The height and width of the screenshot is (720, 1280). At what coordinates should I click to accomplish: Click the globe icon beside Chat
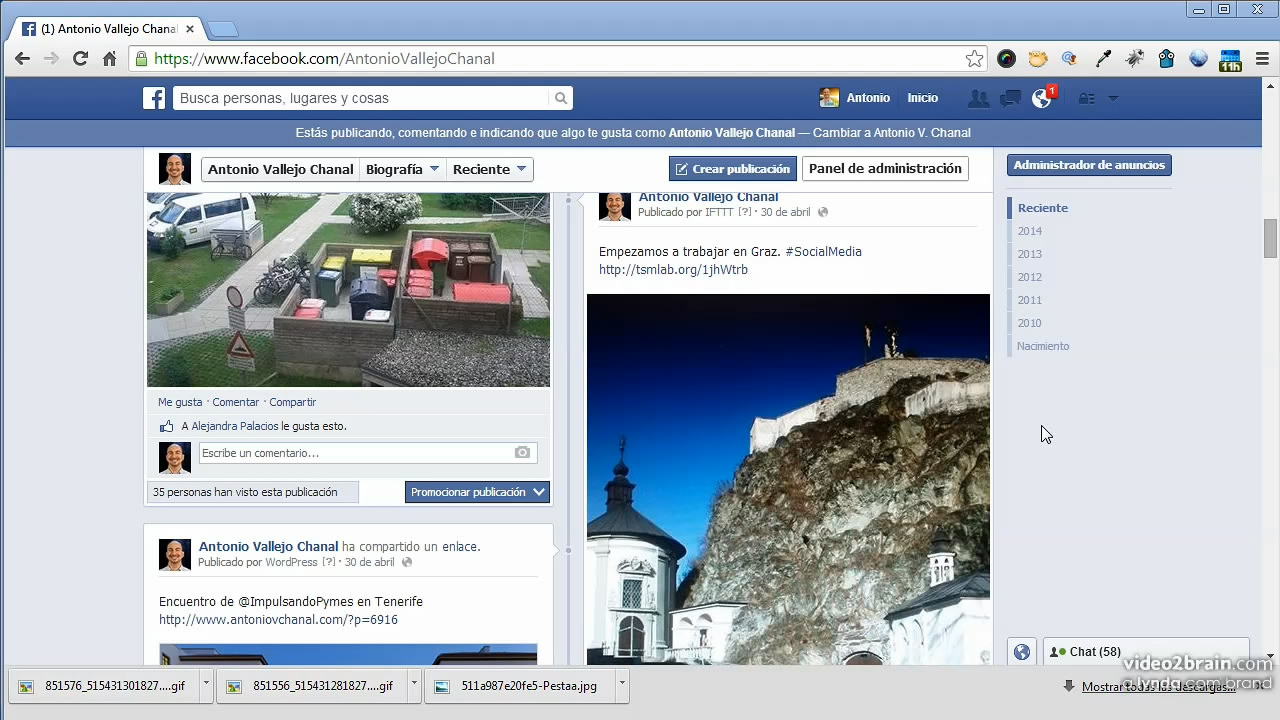tap(1022, 652)
